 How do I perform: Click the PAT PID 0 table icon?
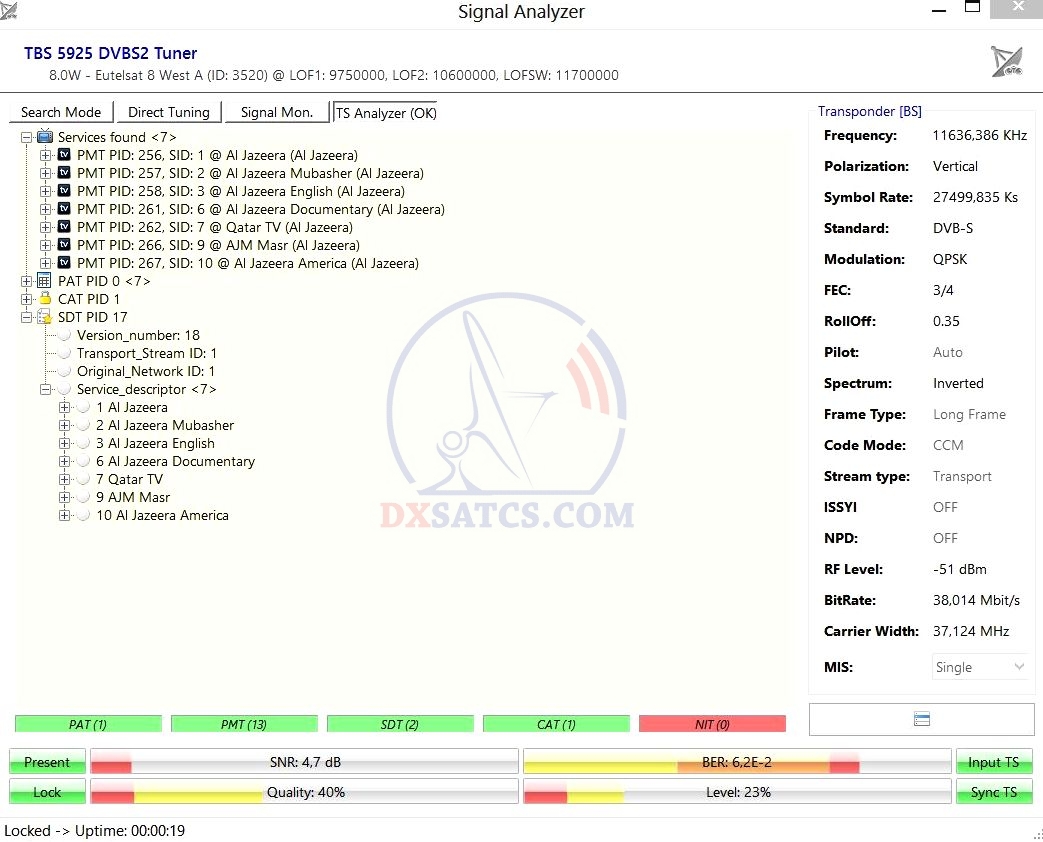click(x=45, y=281)
